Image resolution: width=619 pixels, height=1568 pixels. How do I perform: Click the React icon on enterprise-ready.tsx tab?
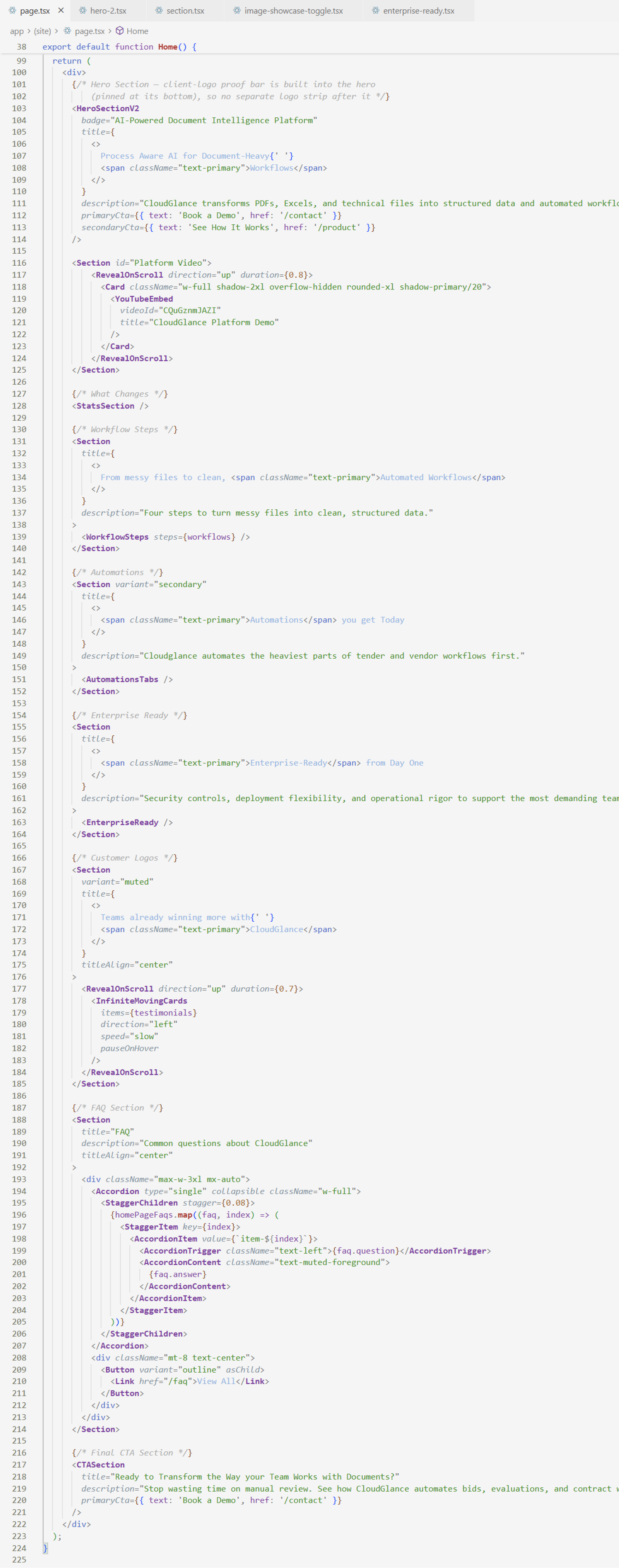tap(376, 10)
